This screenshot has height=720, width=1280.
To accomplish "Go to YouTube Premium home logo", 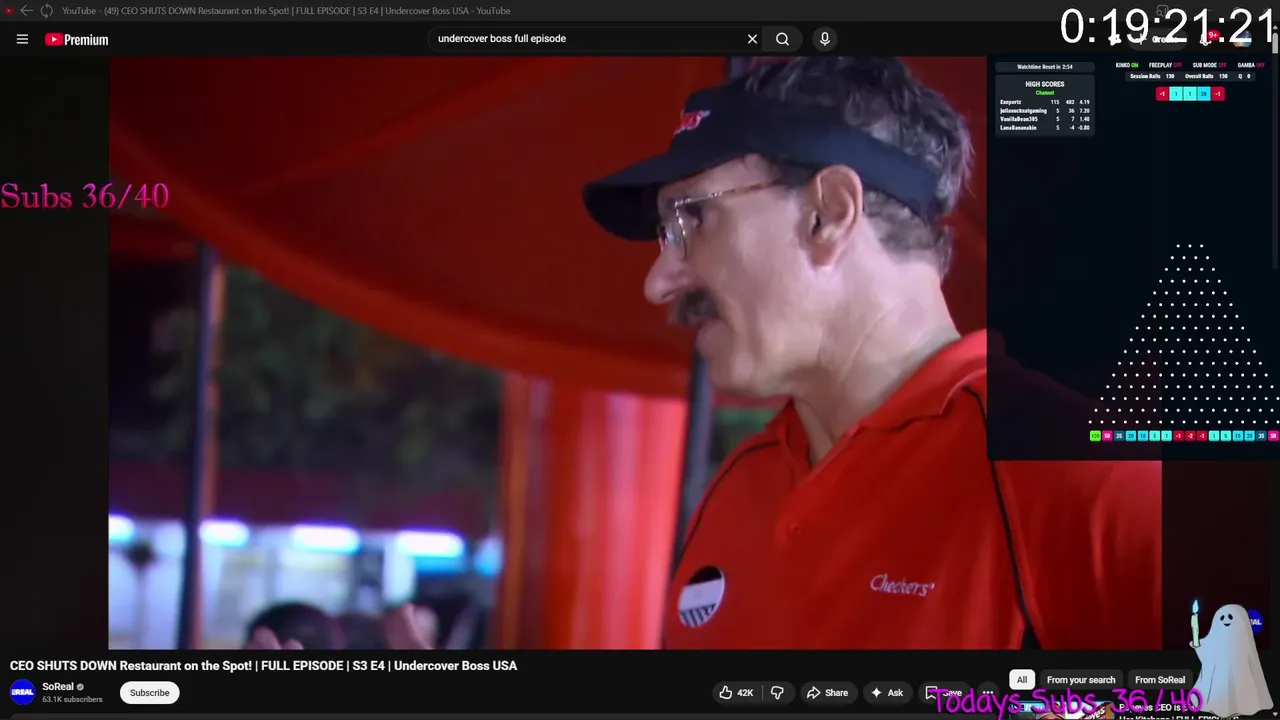I will point(76,39).
